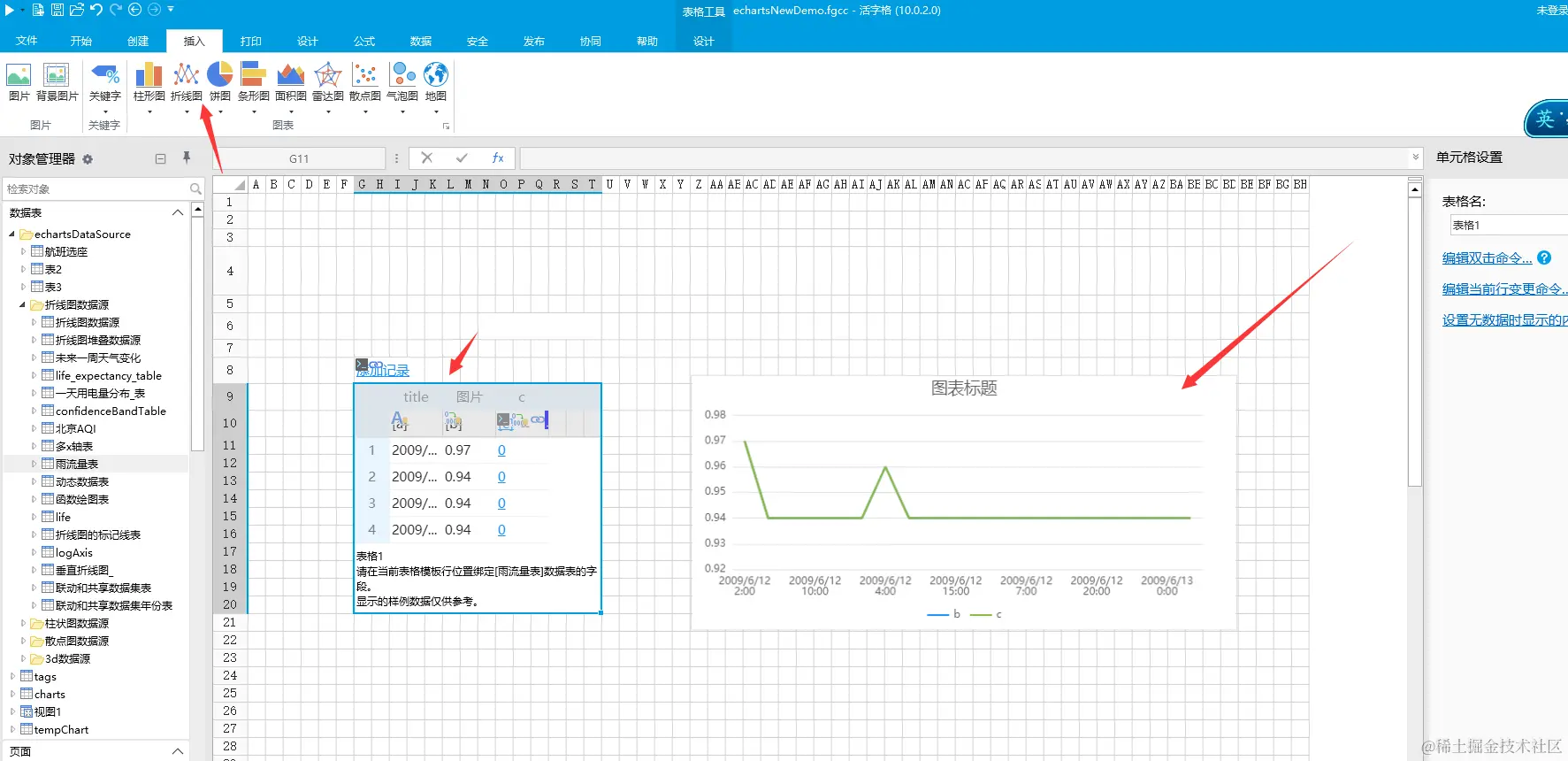1568x761 pixels.
Task: Click the 设置无数据时显示的 link
Action: (1504, 319)
